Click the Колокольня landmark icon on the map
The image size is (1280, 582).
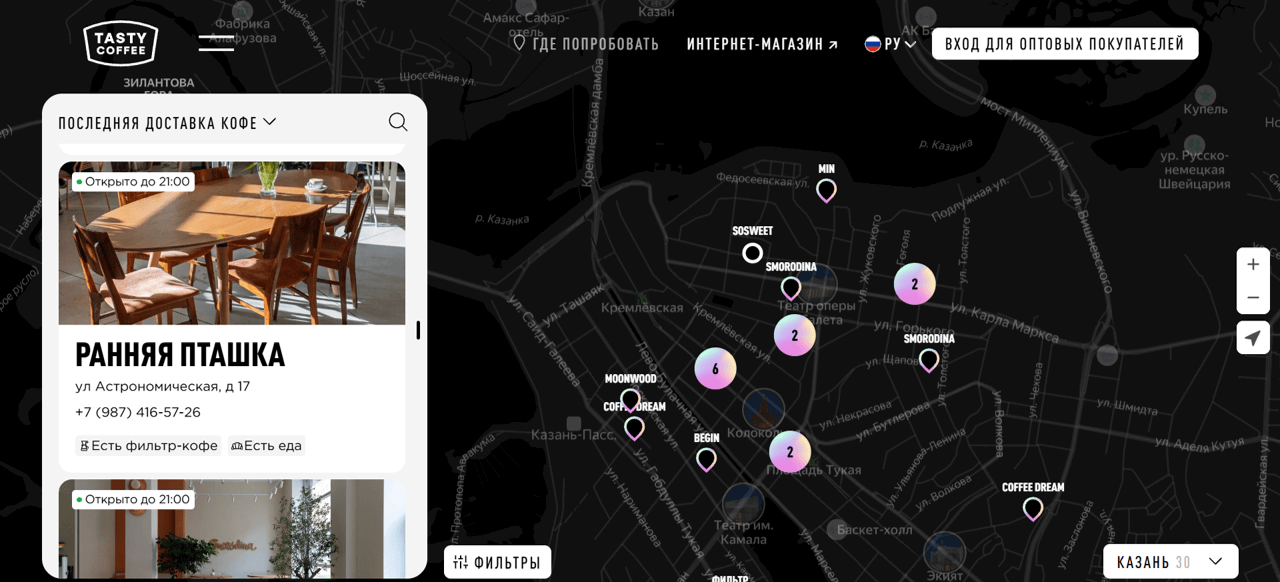[763, 409]
